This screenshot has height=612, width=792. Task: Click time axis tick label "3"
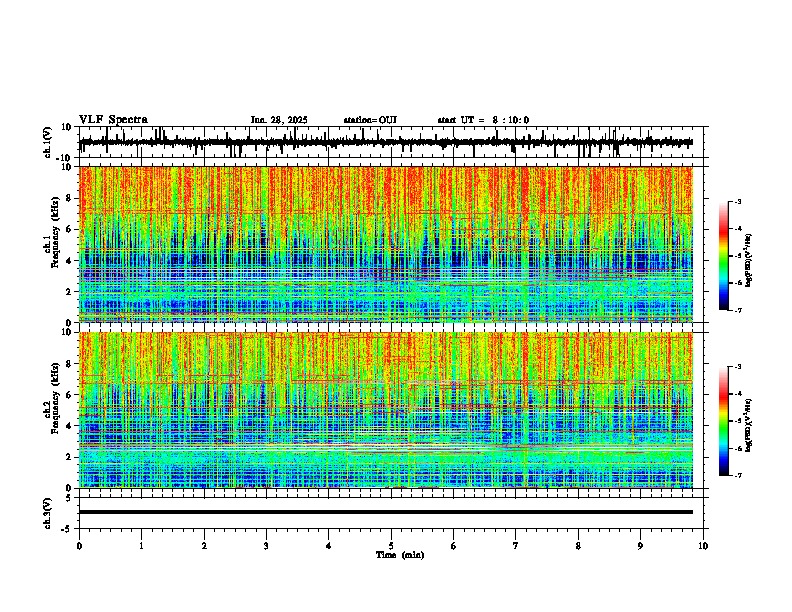[x=266, y=546]
